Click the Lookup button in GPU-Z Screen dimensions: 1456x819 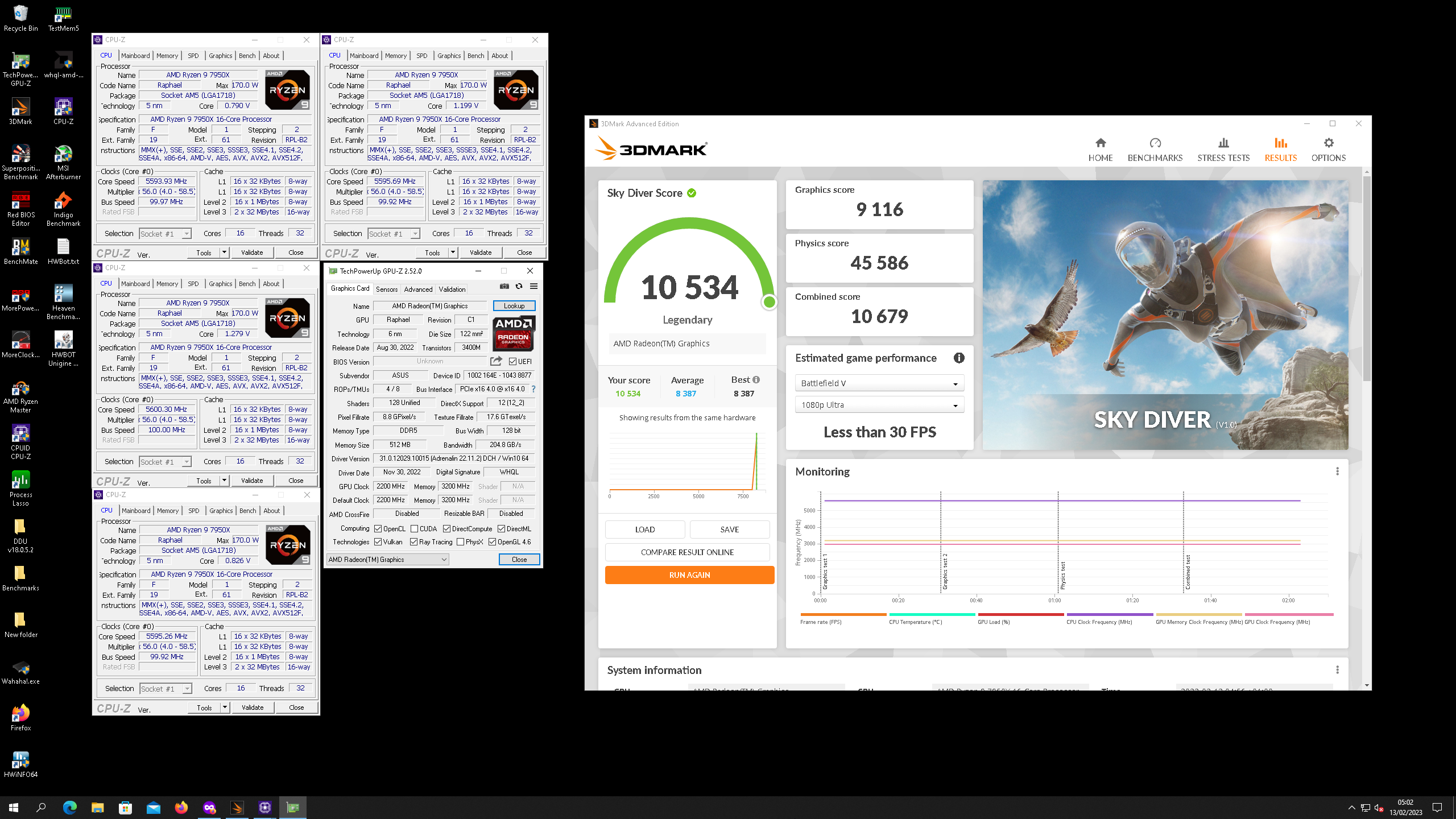[x=514, y=306]
